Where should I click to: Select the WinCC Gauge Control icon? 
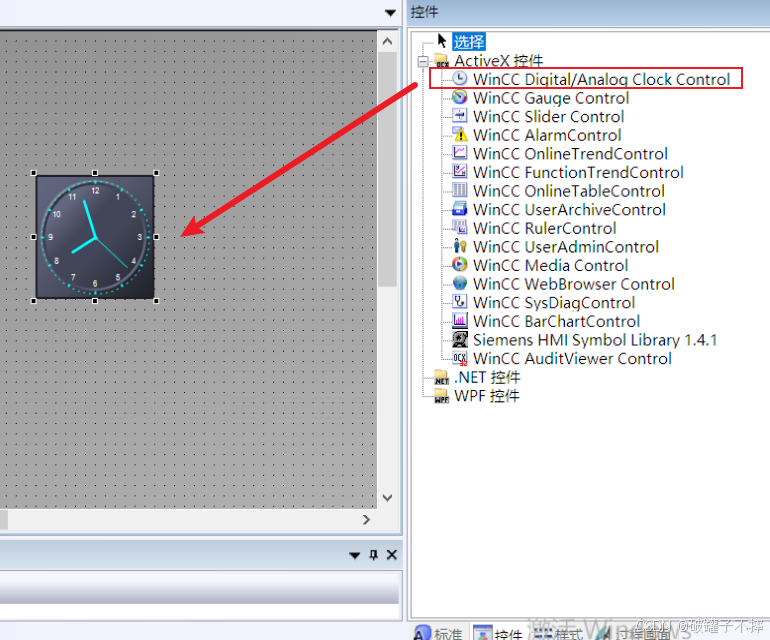tap(460, 97)
